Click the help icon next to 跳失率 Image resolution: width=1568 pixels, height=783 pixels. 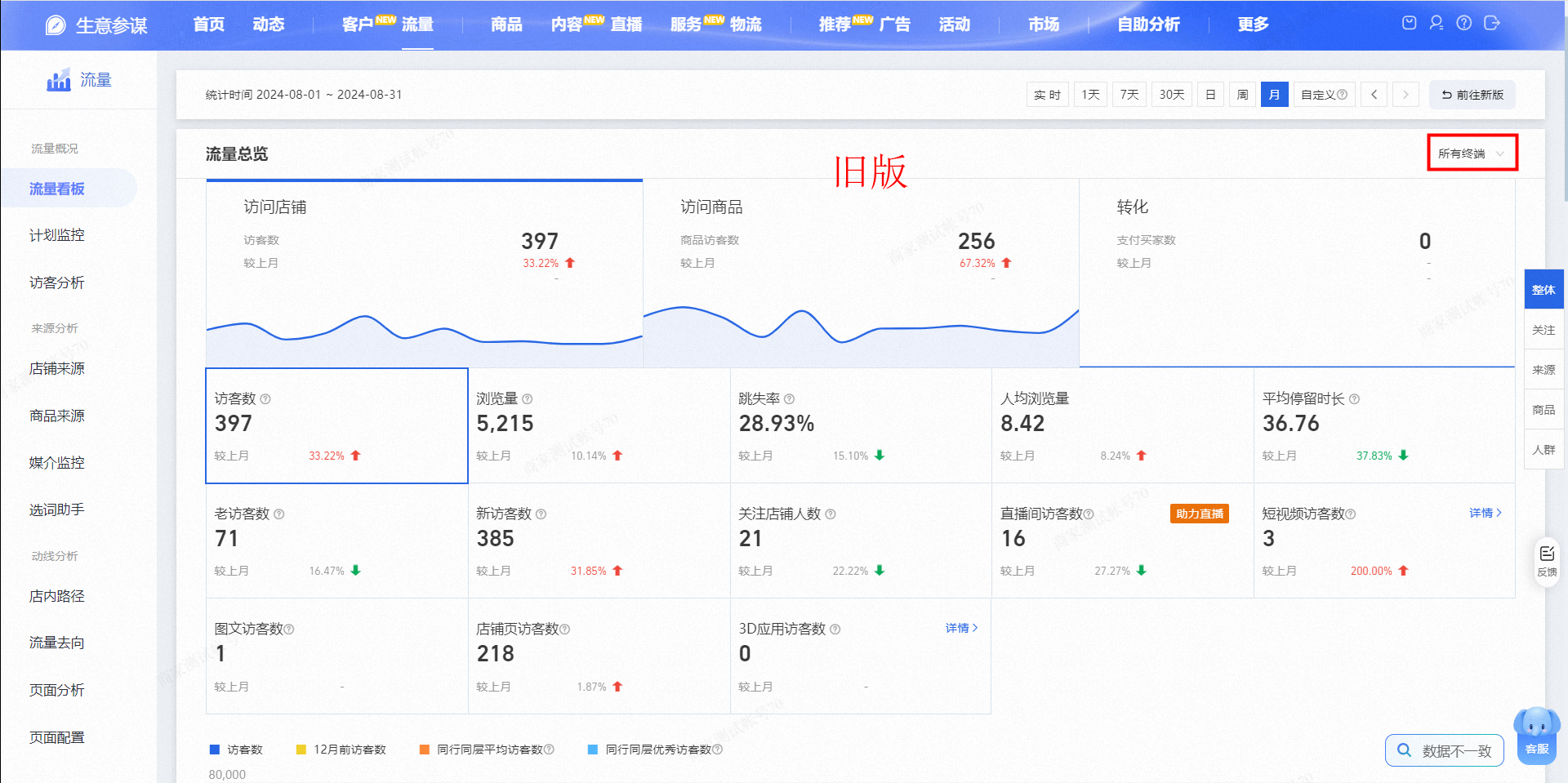789,399
